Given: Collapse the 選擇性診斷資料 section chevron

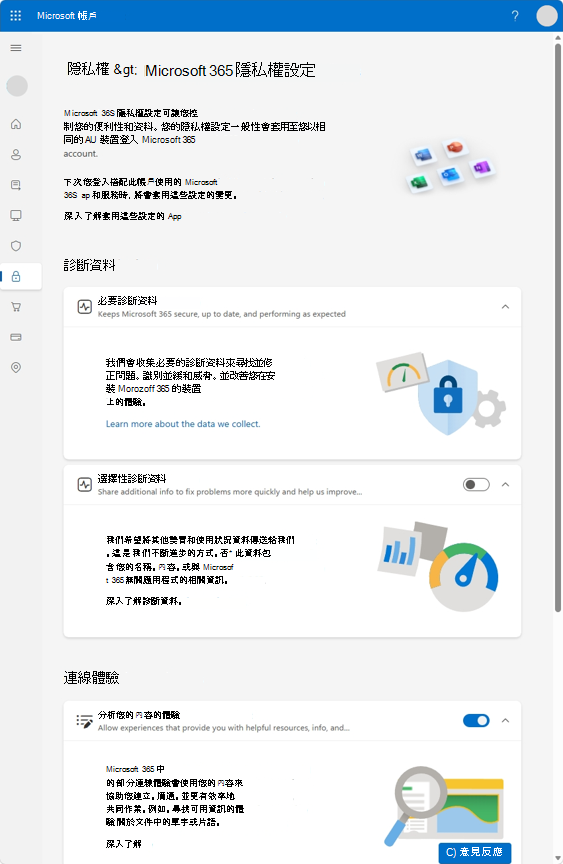Looking at the screenshot, I should 505,485.
